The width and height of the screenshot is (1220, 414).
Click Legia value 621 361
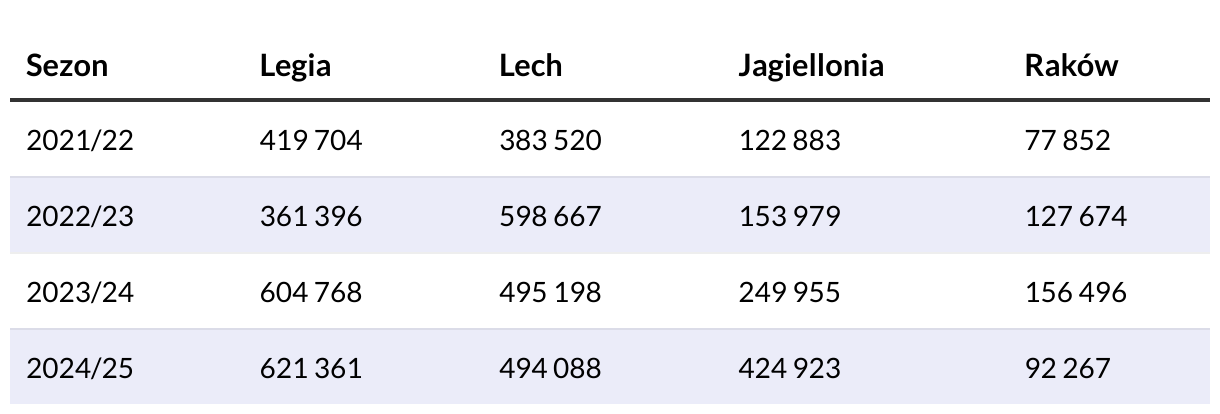tap(311, 368)
